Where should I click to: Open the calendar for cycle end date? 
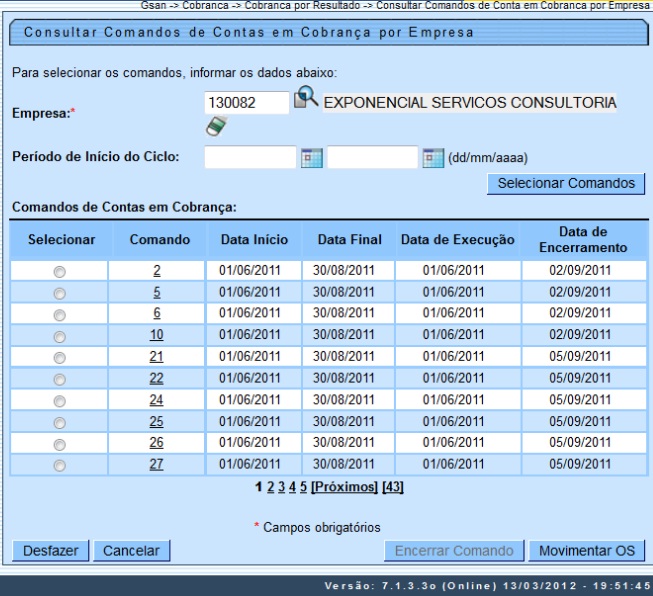pos(433,158)
